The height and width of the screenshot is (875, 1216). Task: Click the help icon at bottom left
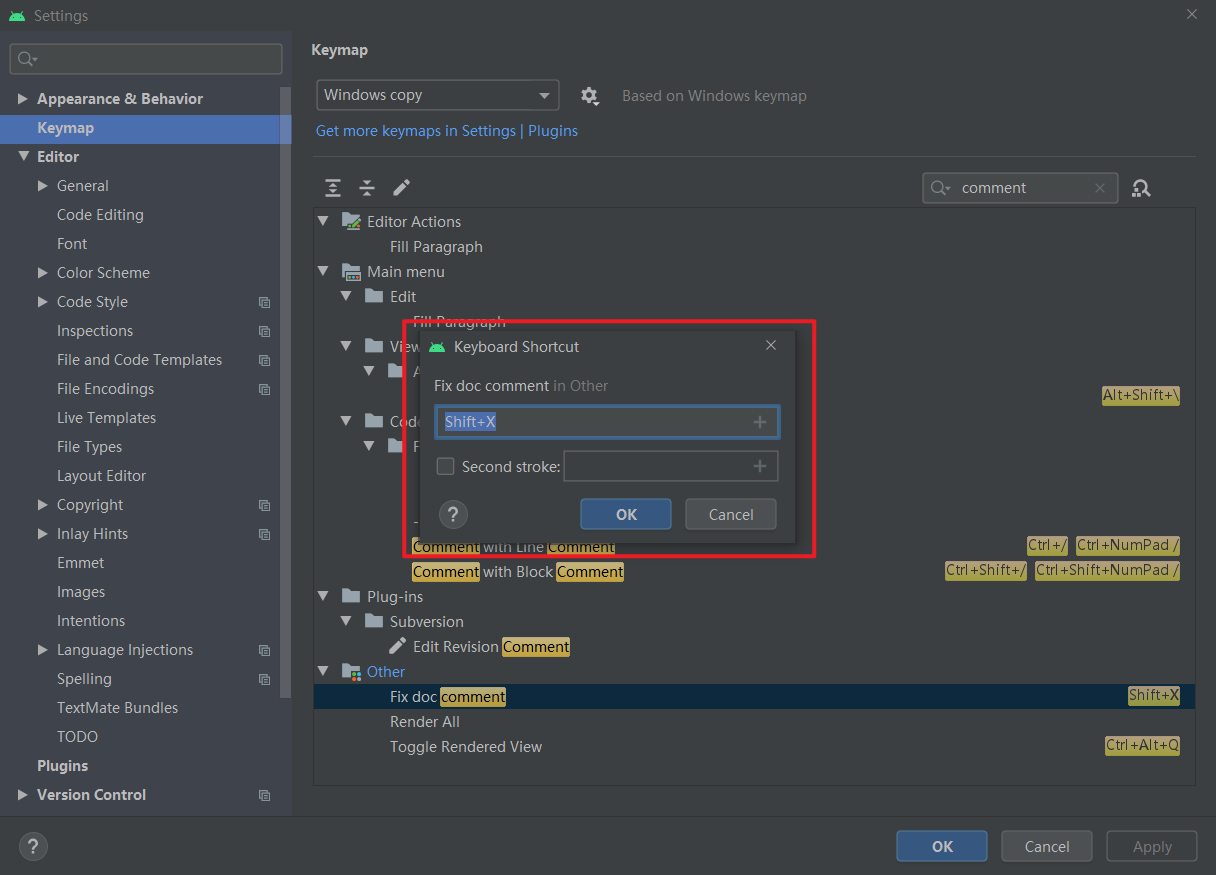point(33,846)
